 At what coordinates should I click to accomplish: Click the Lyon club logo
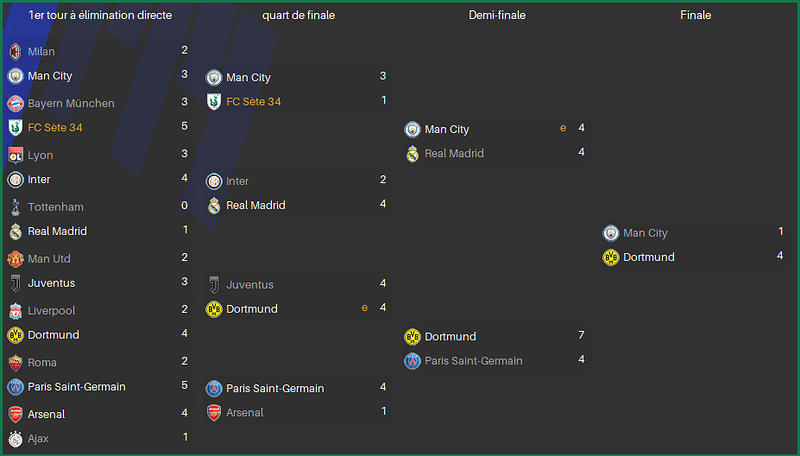[15, 155]
